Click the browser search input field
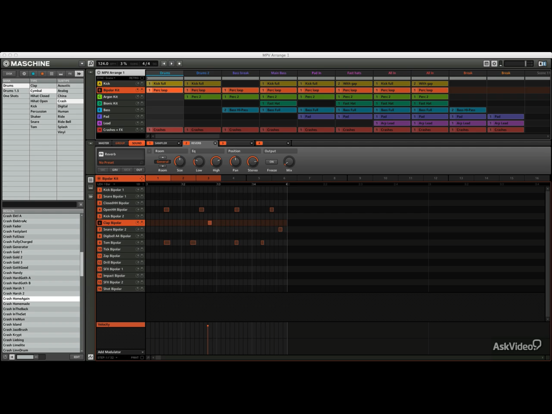Viewport: 552px width, 414px height. (x=39, y=204)
